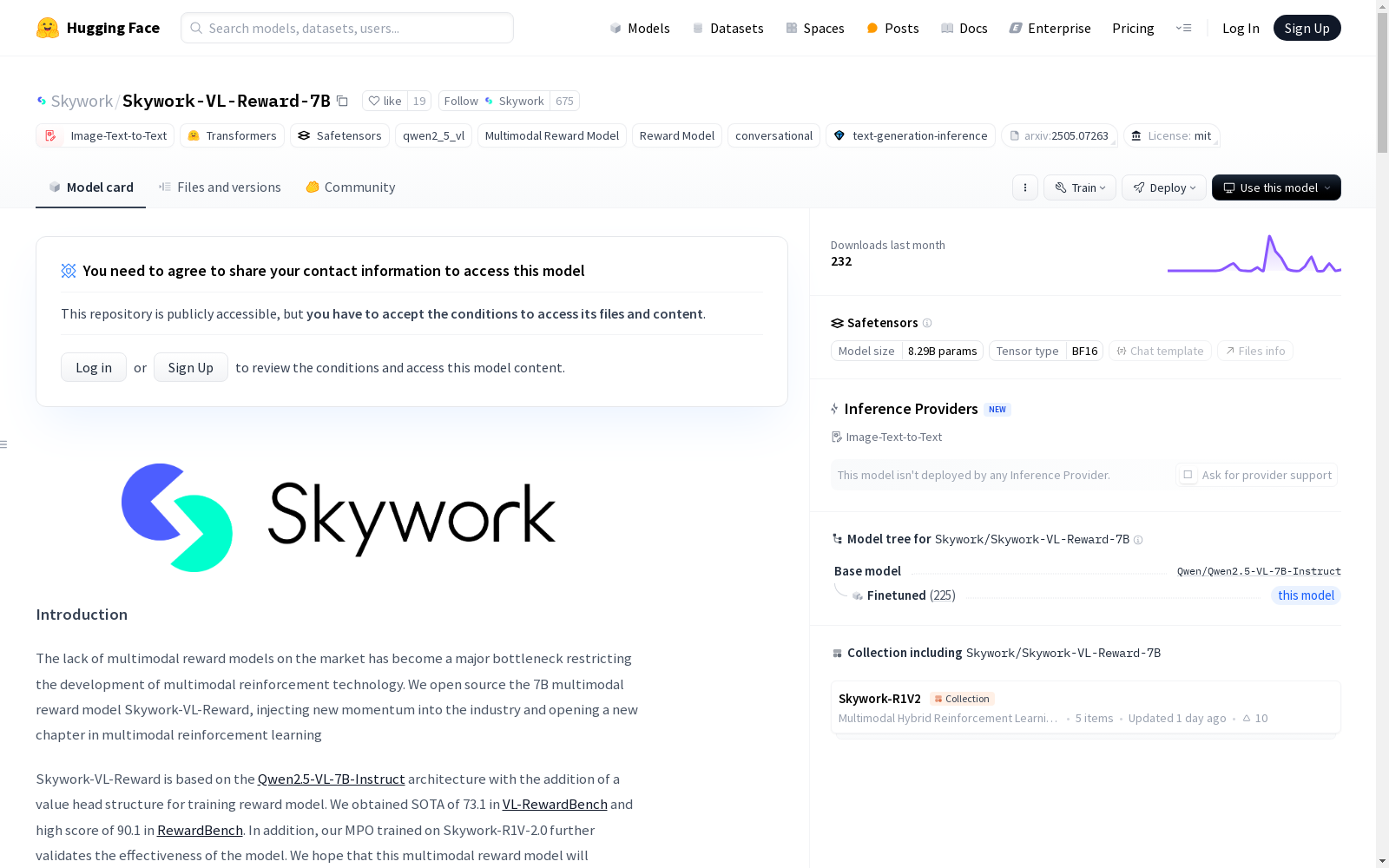Screen dimensions: 1389x868
Task: Click the header Sign Up button
Action: click(1307, 28)
